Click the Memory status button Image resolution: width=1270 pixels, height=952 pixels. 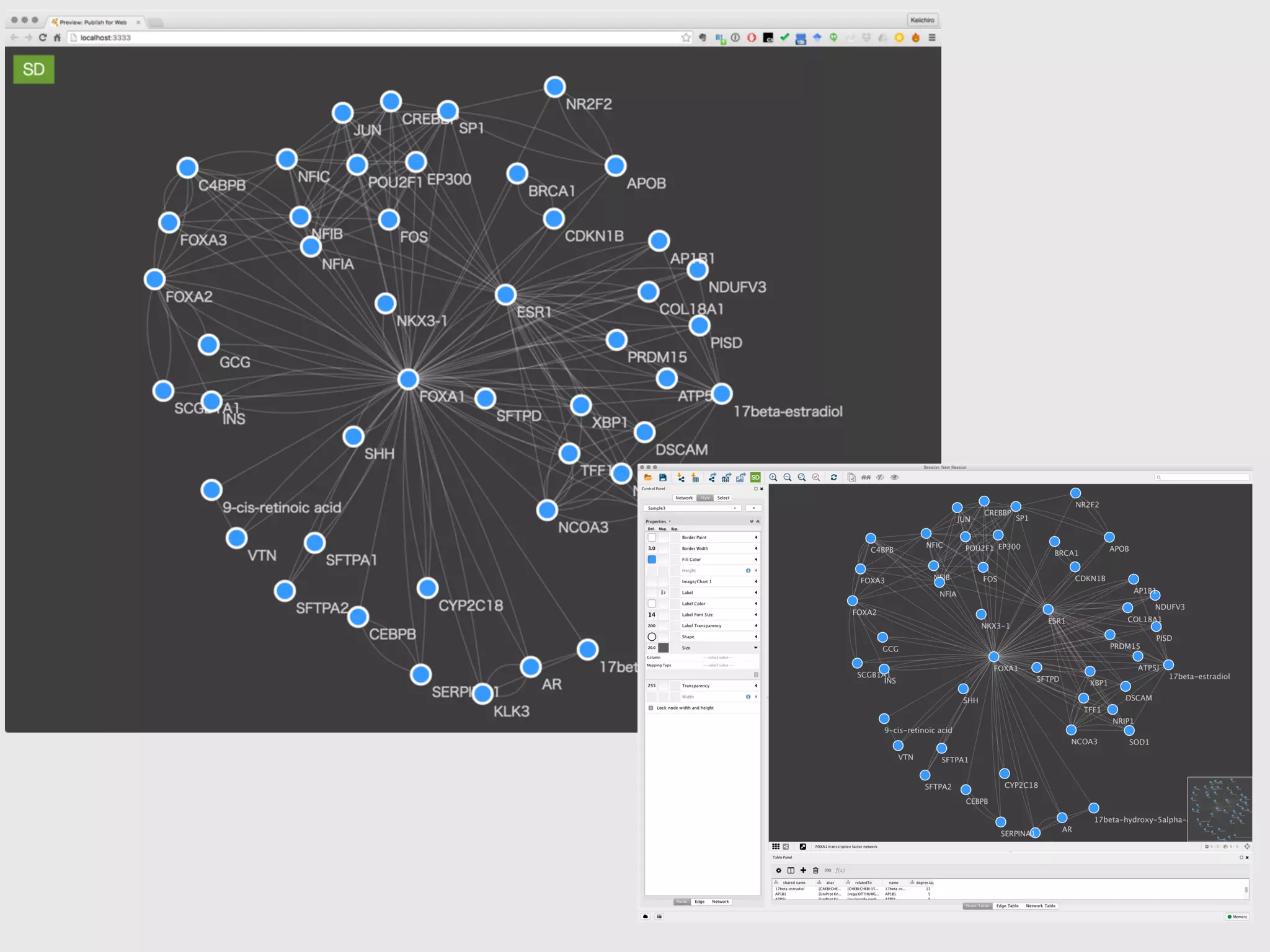pos(1237,917)
